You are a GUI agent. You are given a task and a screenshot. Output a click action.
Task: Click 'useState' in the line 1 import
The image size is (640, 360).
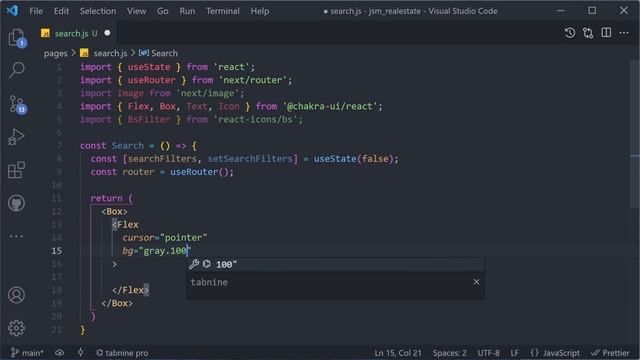pyautogui.click(x=149, y=67)
